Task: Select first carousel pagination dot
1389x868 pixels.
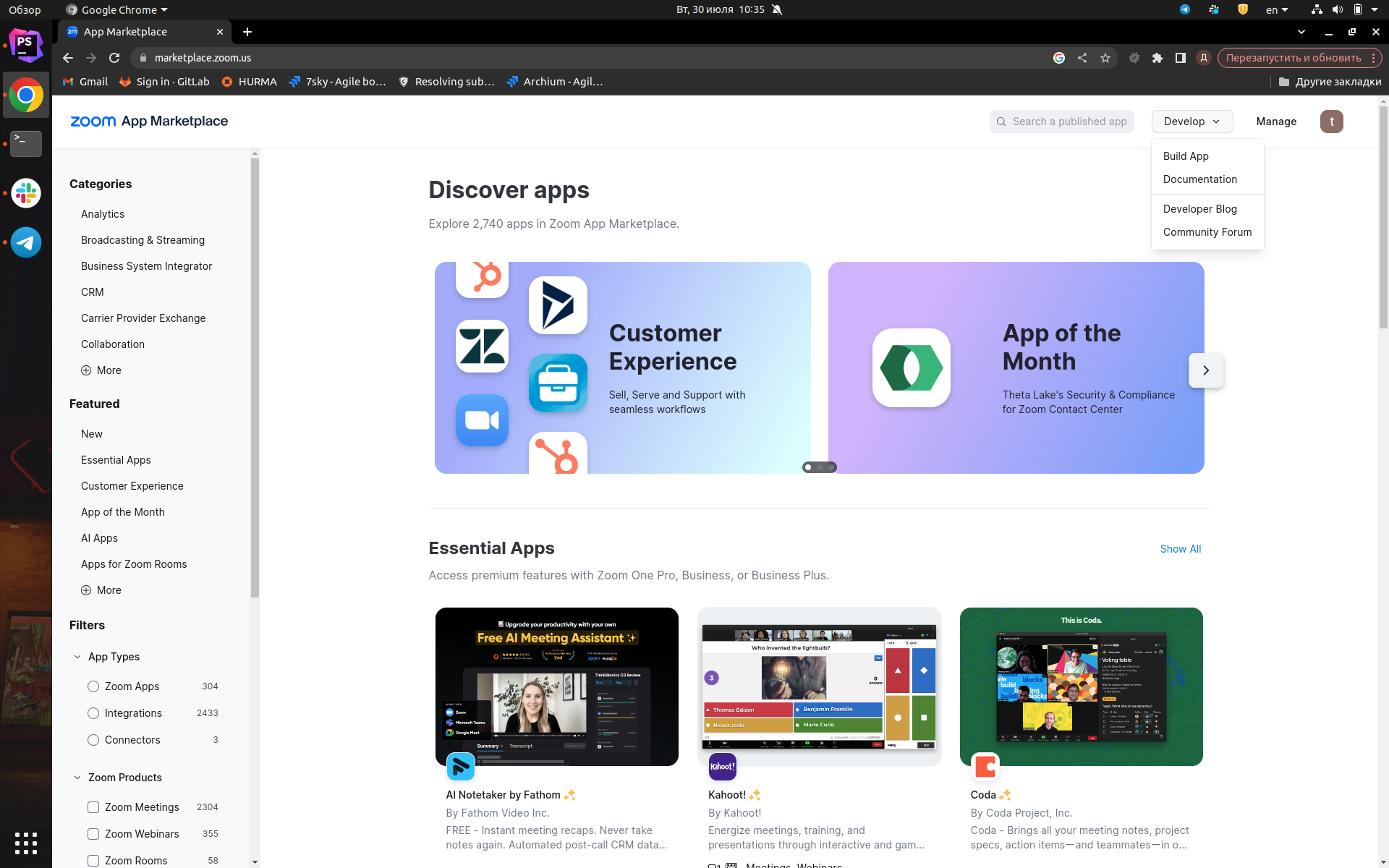Action: 808,467
